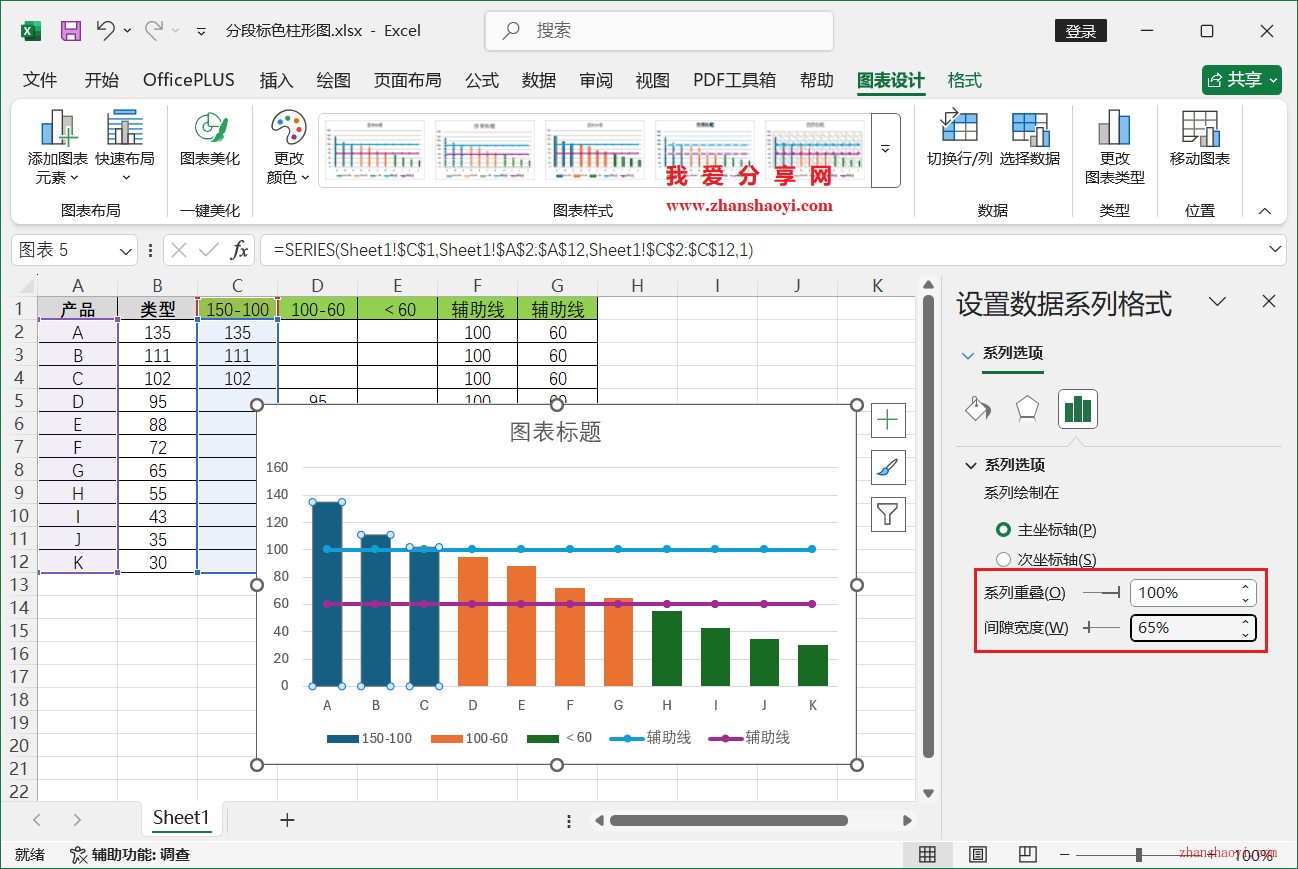Viewport: 1298px width, 869px height.
Task: Switch series to 次坐标轴 axis
Action: [1004, 559]
